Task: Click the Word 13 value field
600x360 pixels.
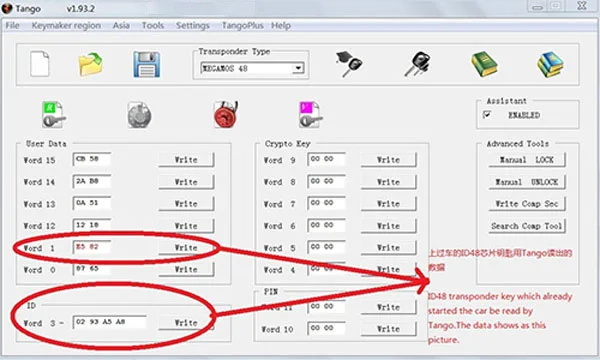Action: click(92, 203)
